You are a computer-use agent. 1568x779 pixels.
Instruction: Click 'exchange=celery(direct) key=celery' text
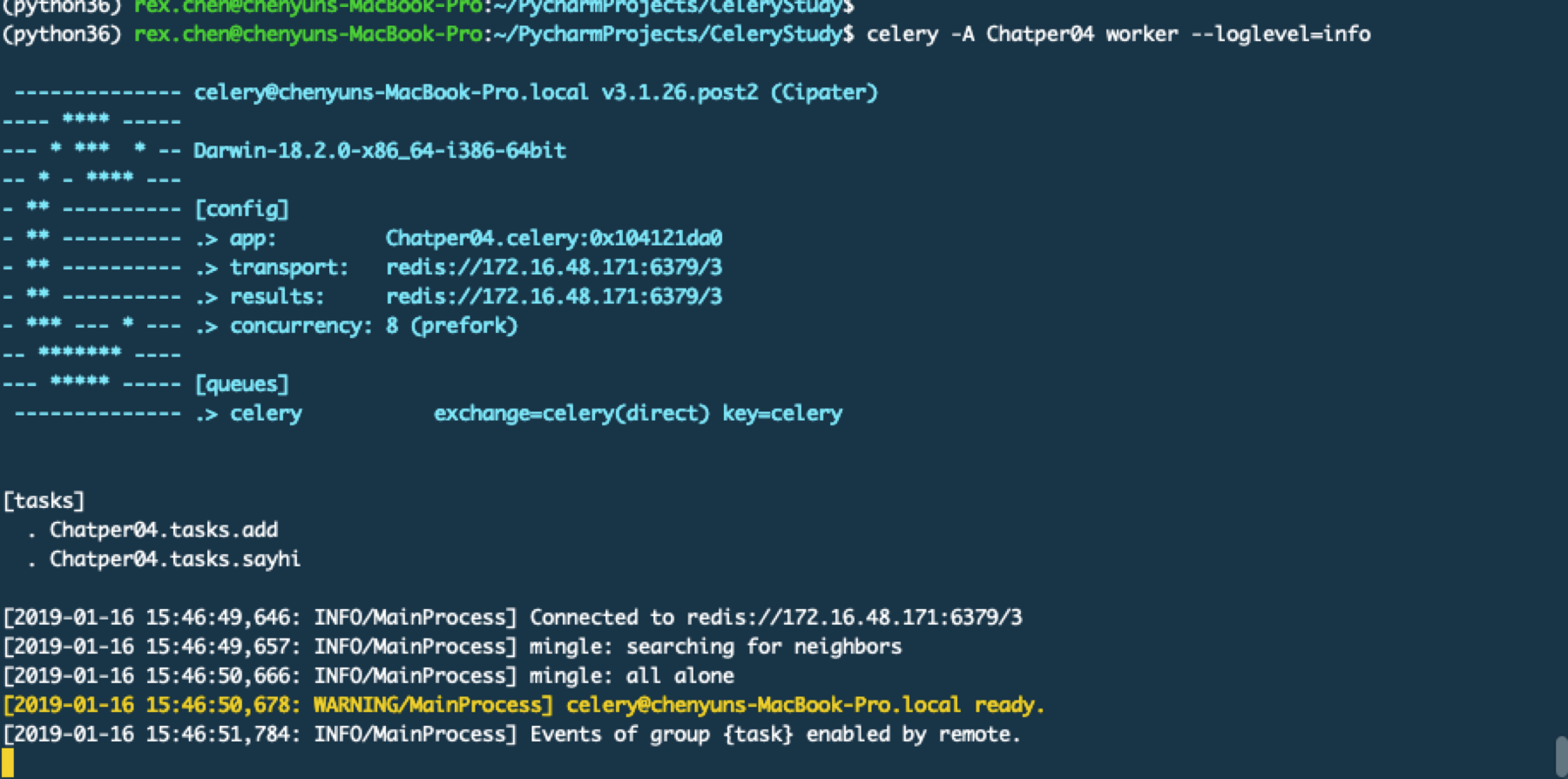point(639,413)
